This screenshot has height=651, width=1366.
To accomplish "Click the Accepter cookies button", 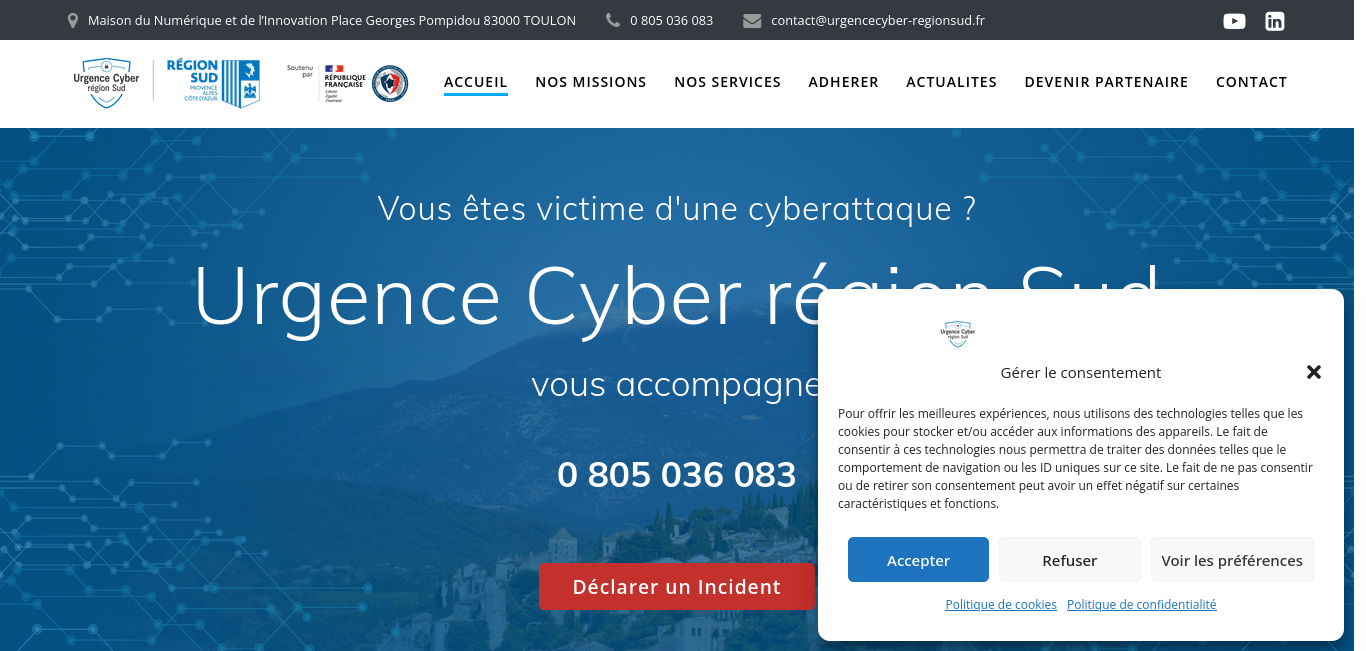I will 918,560.
